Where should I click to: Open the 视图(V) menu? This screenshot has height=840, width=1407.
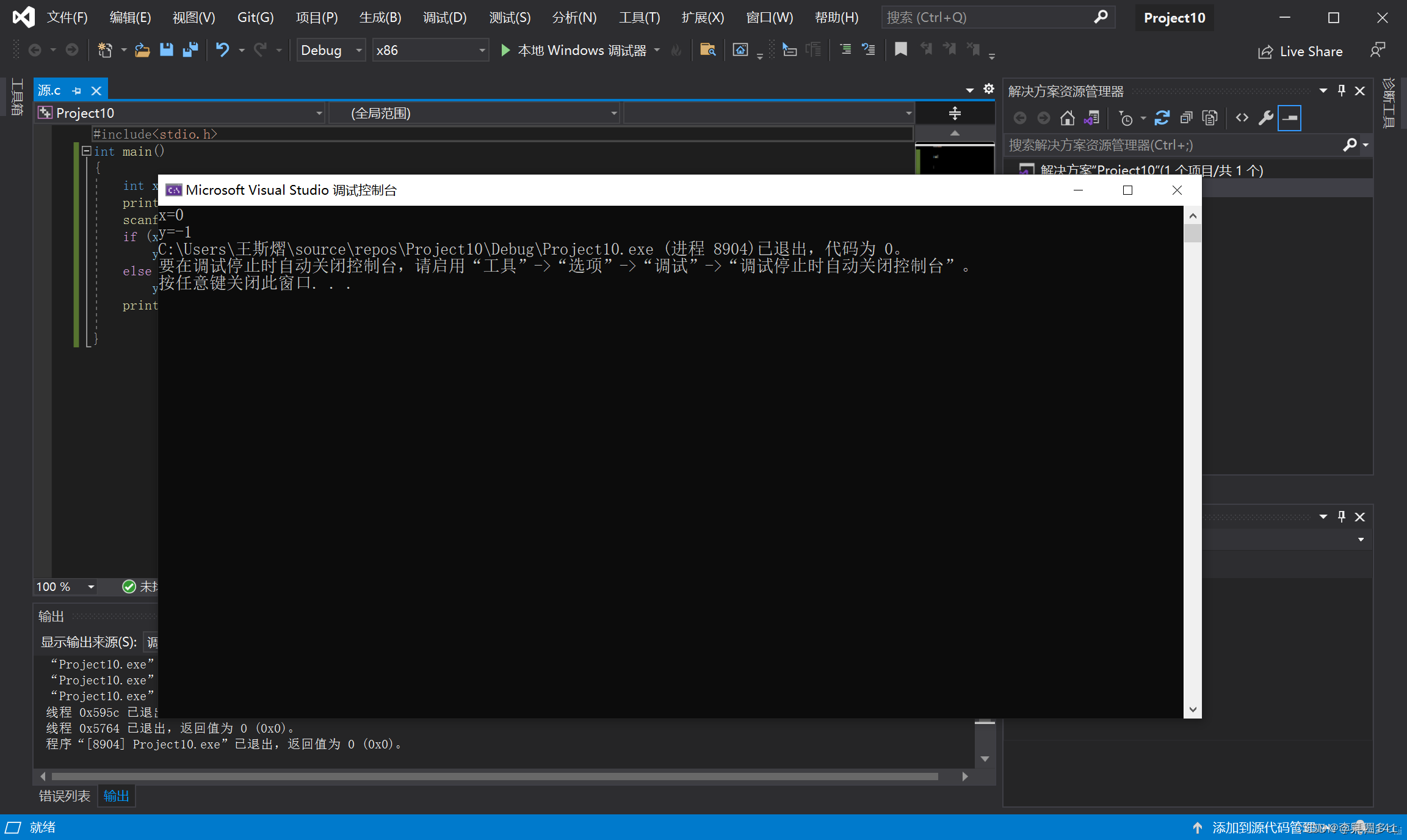point(194,18)
